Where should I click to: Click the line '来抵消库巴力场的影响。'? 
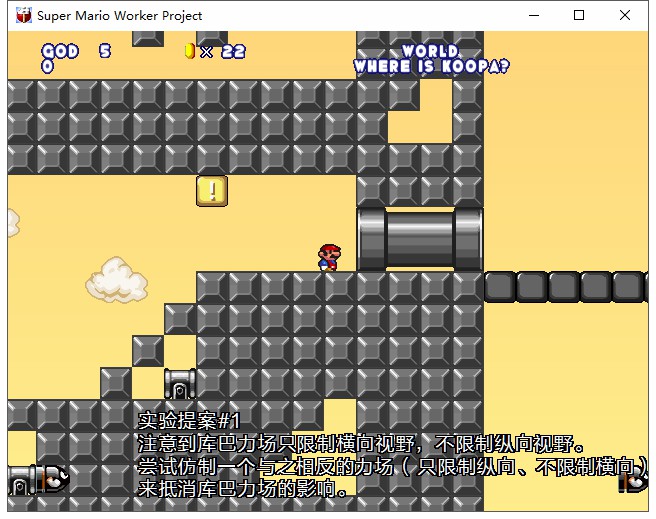(243, 488)
